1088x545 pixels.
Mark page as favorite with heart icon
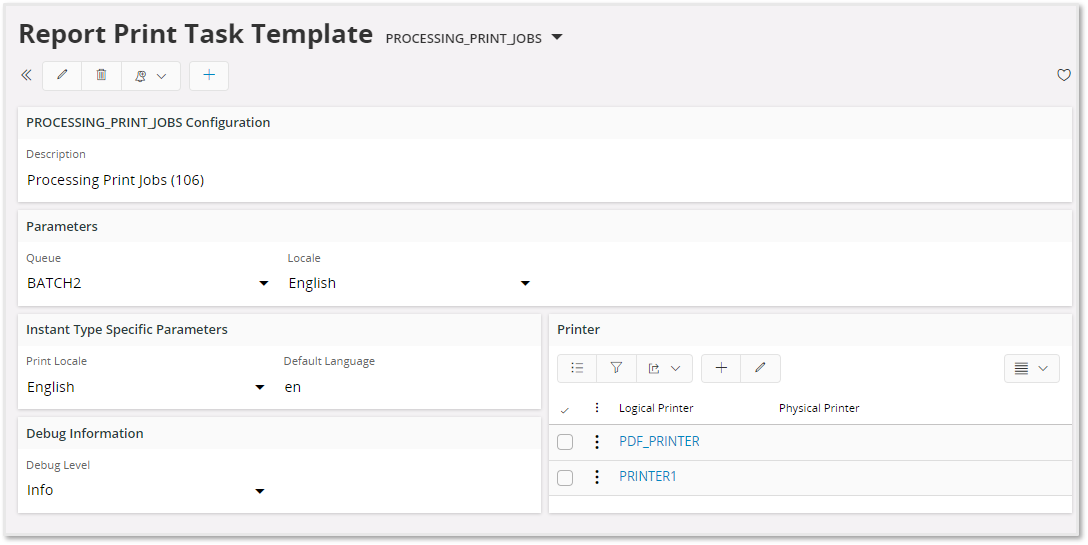(x=1063, y=75)
